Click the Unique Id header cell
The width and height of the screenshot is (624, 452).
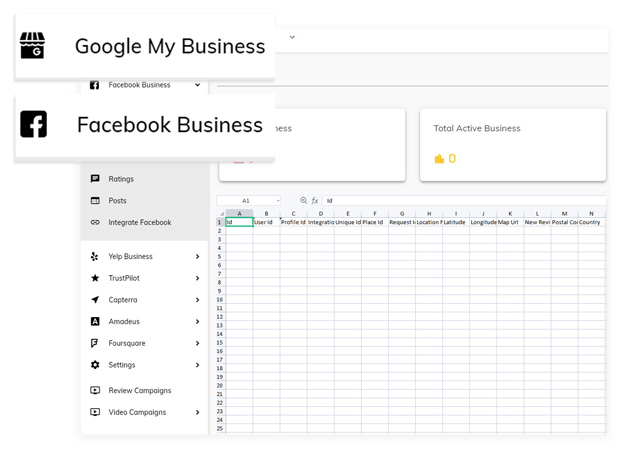(347, 222)
